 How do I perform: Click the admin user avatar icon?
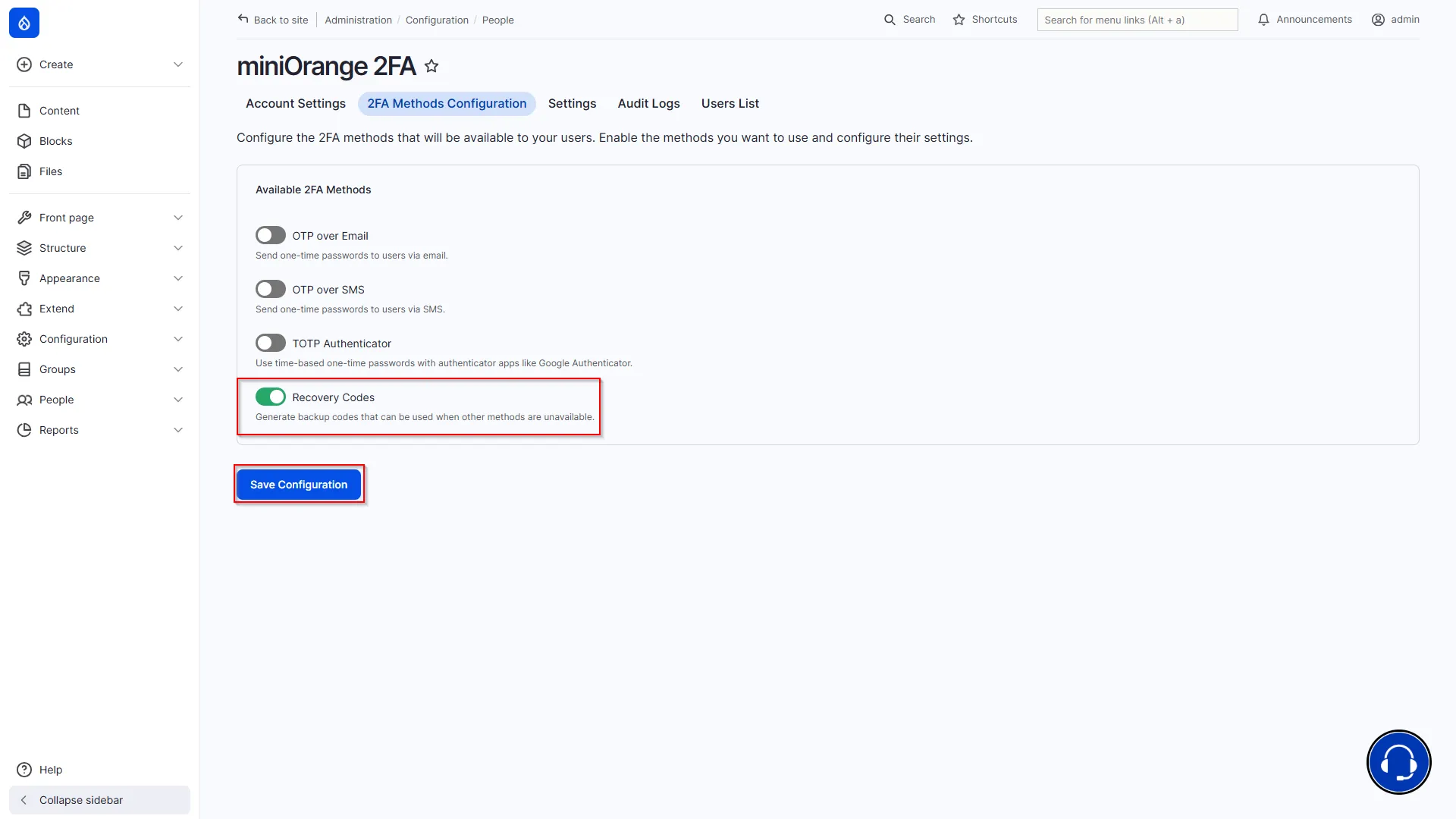tap(1378, 20)
